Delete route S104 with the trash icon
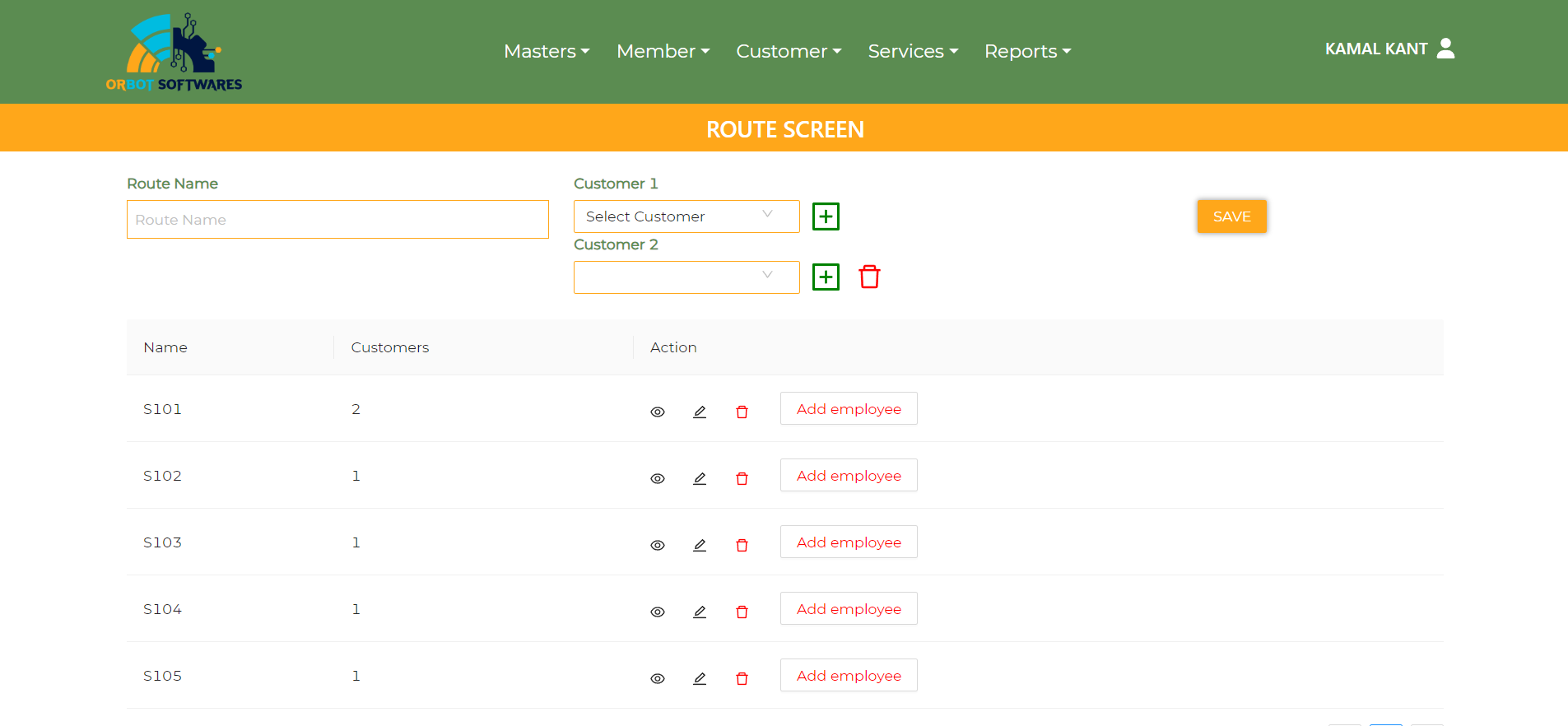Screen dimensions: 1568x726 (742, 612)
